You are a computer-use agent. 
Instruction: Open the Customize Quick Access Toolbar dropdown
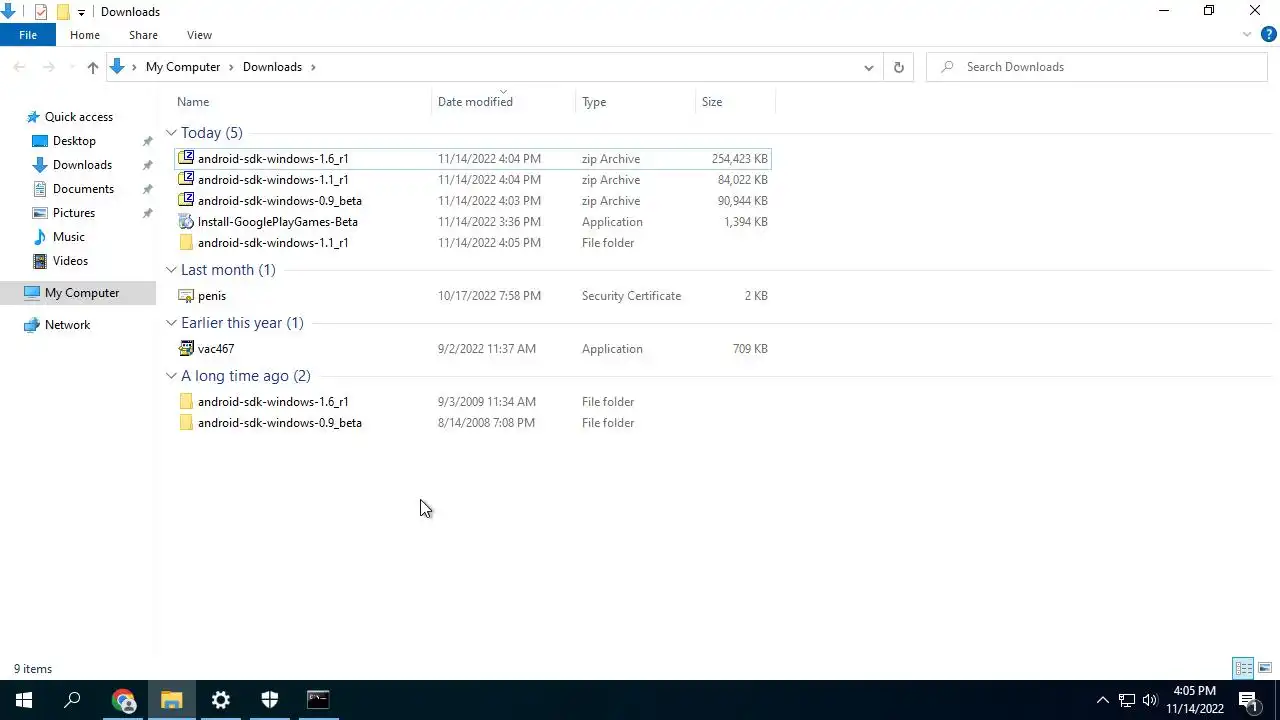[82, 12]
